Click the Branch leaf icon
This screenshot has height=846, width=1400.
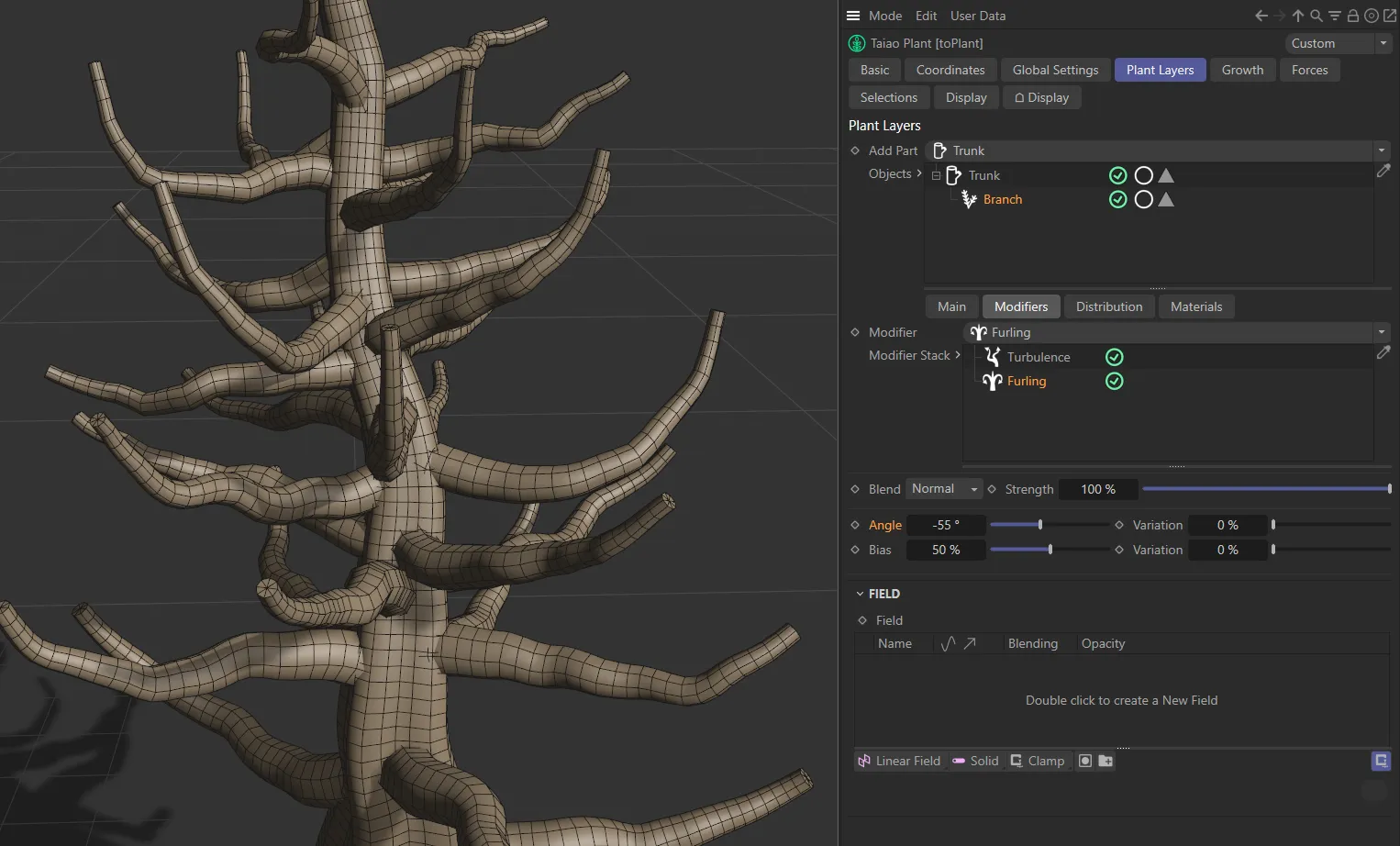click(x=969, y=199)
